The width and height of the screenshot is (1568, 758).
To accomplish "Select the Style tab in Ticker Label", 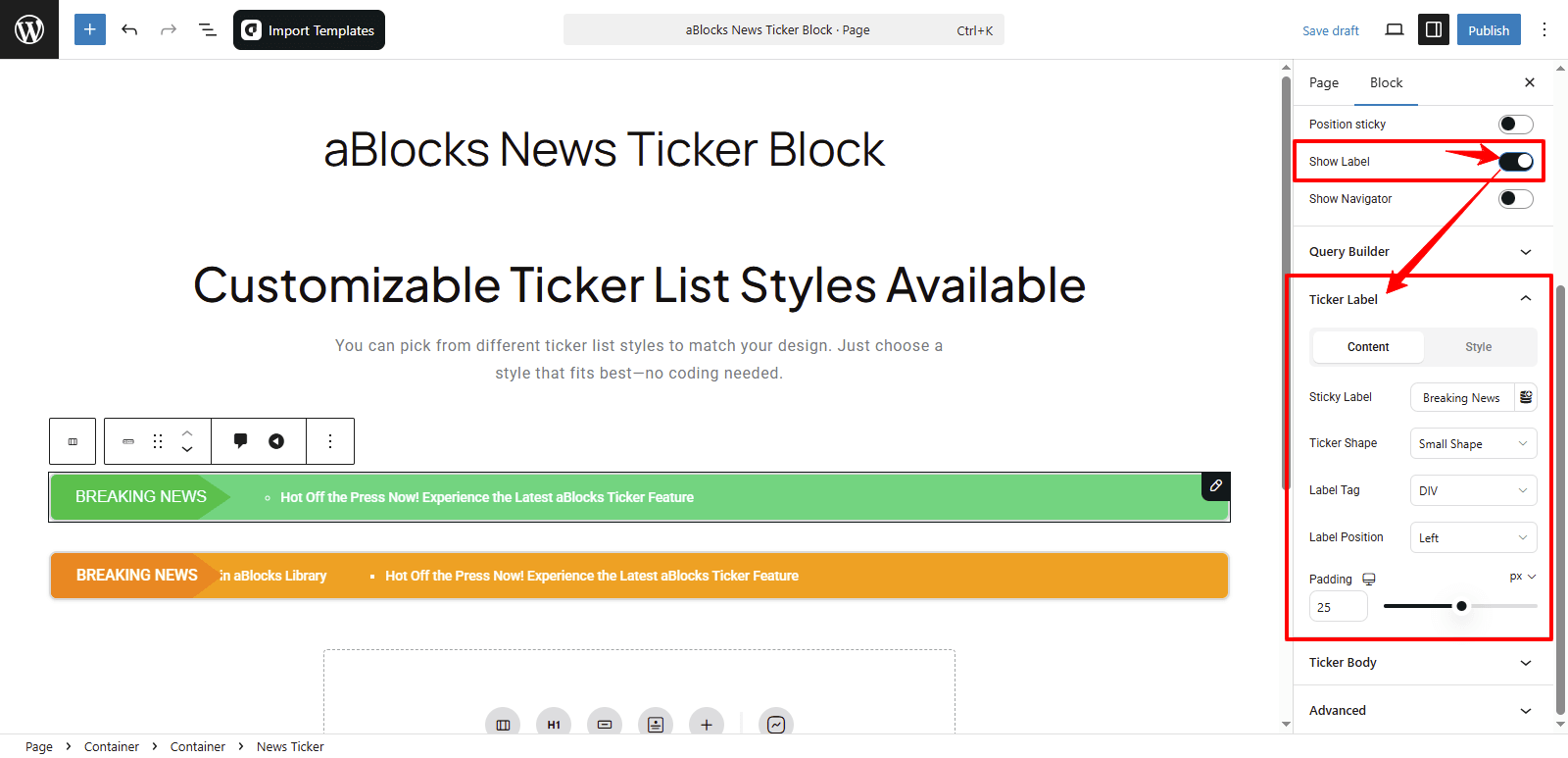I will [x=1479, y=347].
